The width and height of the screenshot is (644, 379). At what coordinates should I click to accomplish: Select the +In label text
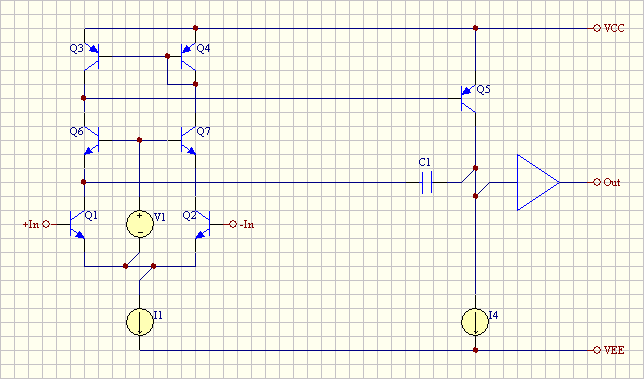point(31,224)
